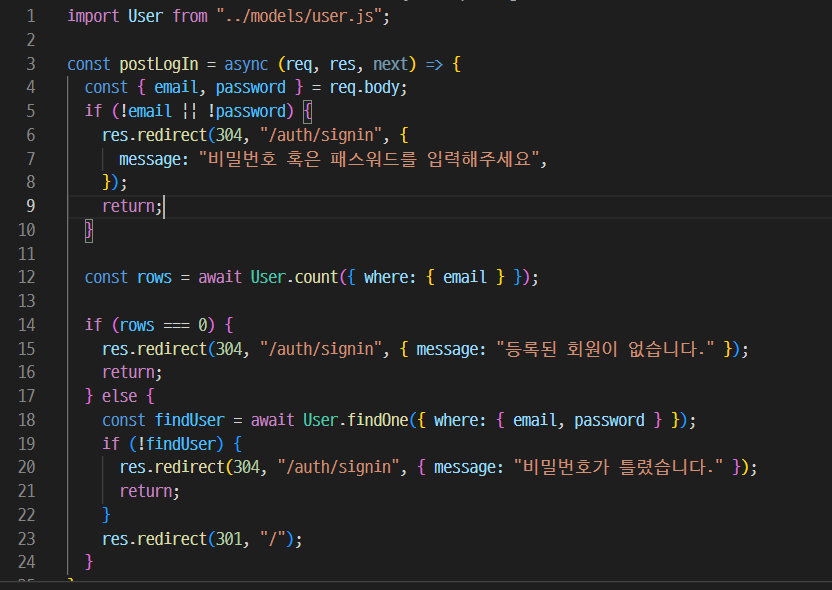Screen dimensions: 832x590
Task: Click the User.findOne call on line 18
Action: pos(356,420)
